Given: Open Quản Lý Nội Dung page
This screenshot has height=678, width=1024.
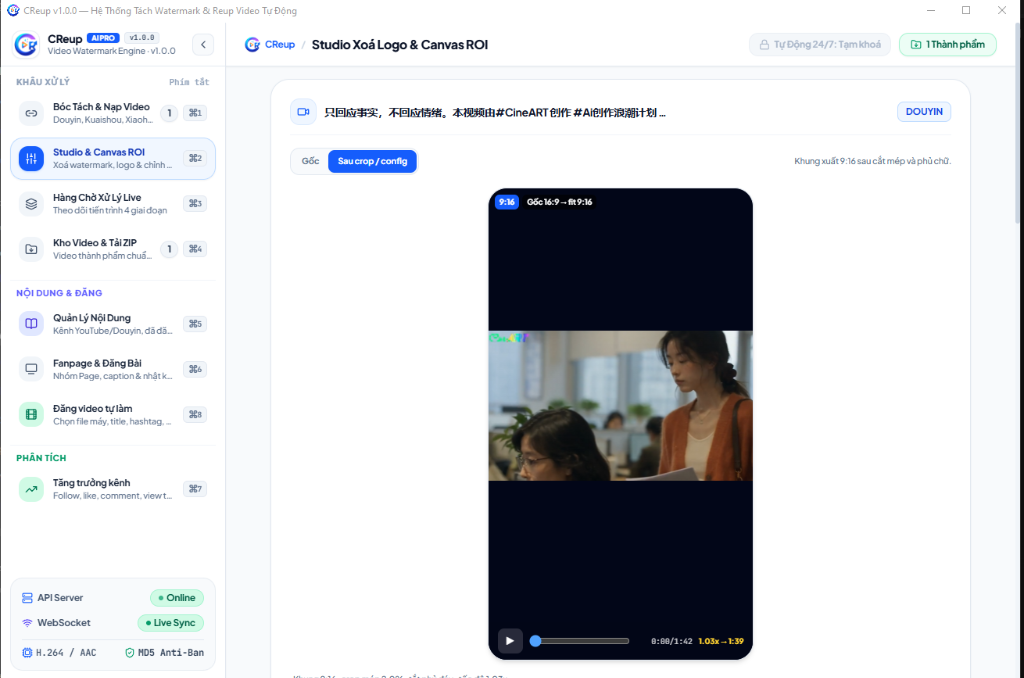Looking at the screenshot, I should click(x=112, y=324).
